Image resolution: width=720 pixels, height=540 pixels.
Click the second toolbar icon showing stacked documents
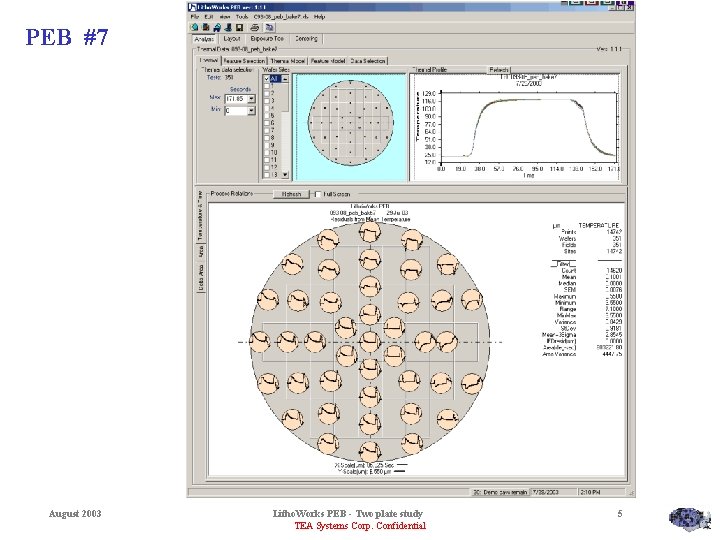(x=206, y=28)
